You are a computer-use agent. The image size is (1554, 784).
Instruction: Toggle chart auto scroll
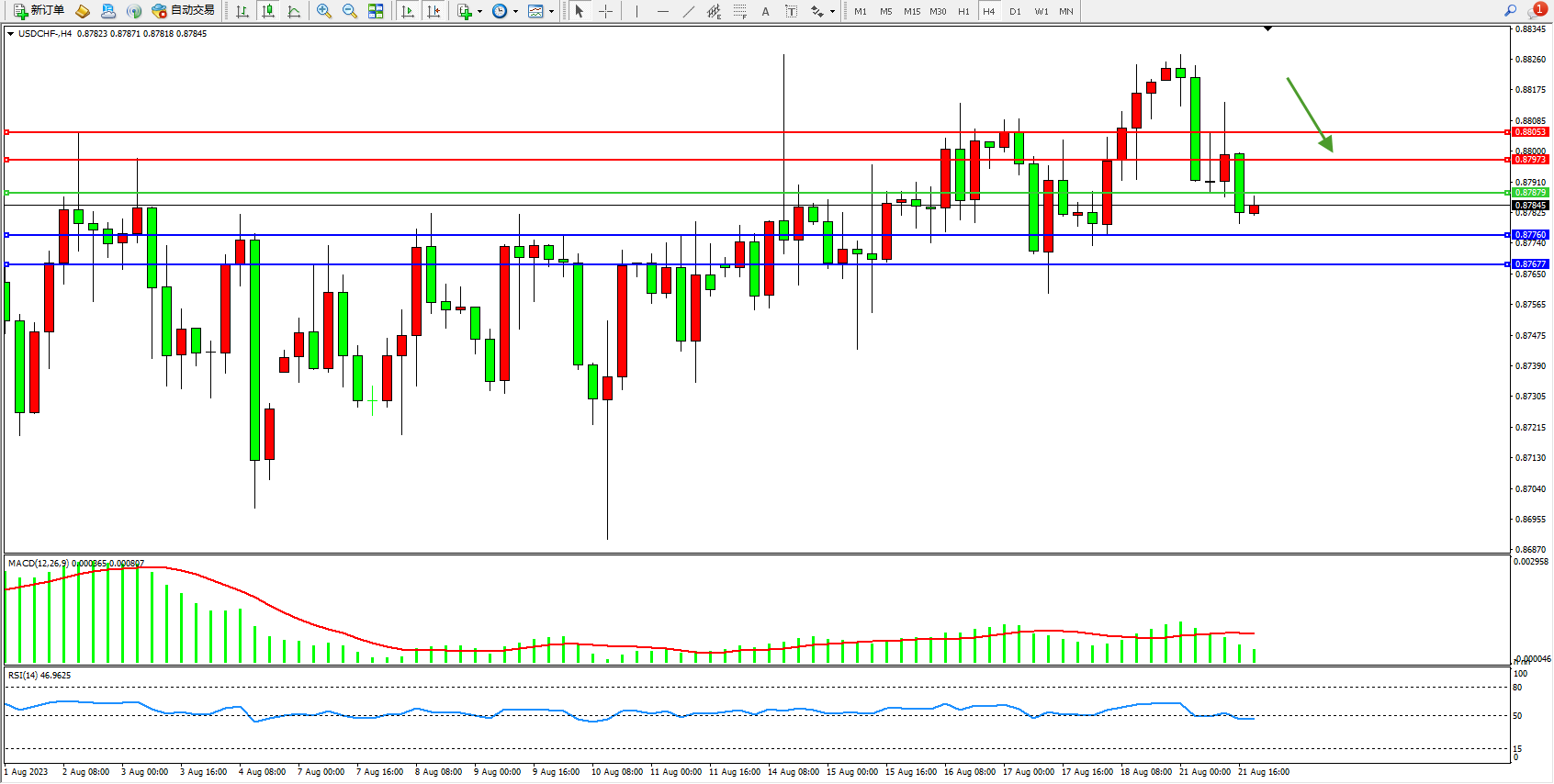408,11
